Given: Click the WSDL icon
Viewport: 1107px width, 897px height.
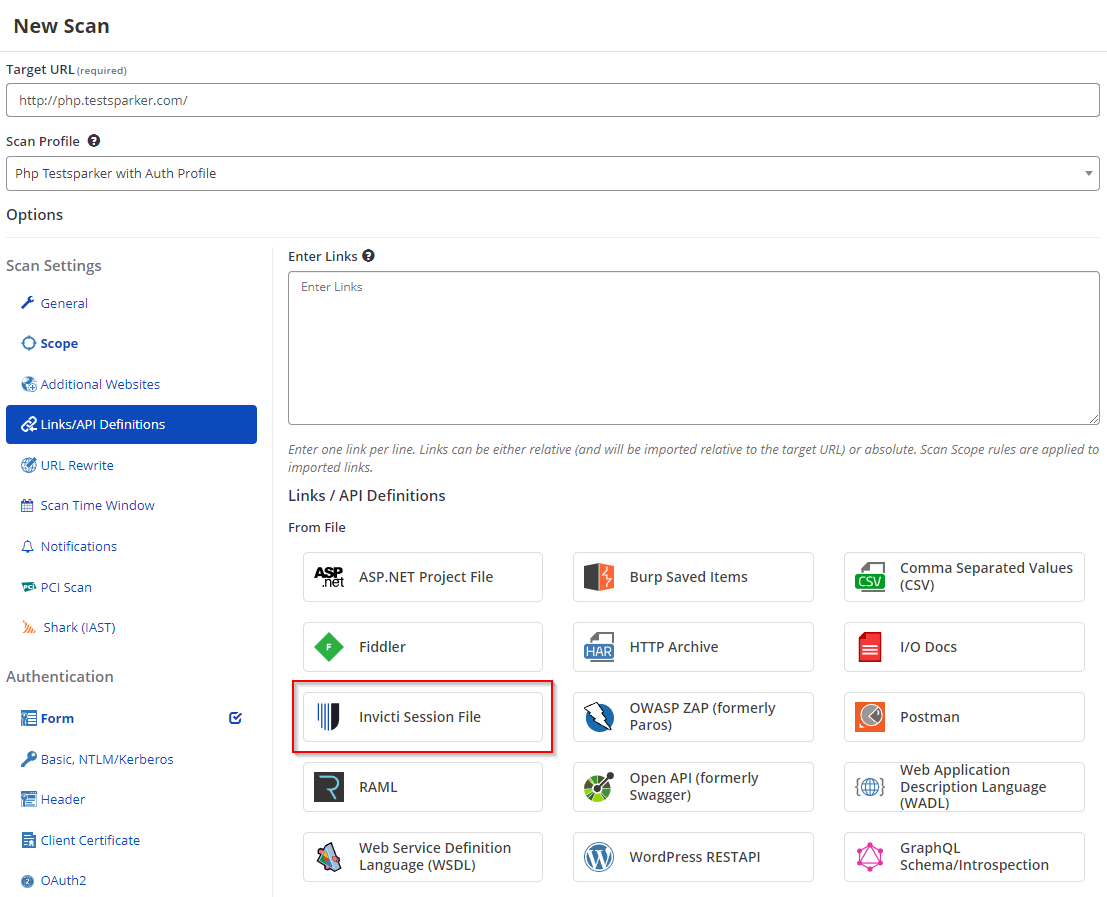Looking at the screenshot, I should pos(329,857).
